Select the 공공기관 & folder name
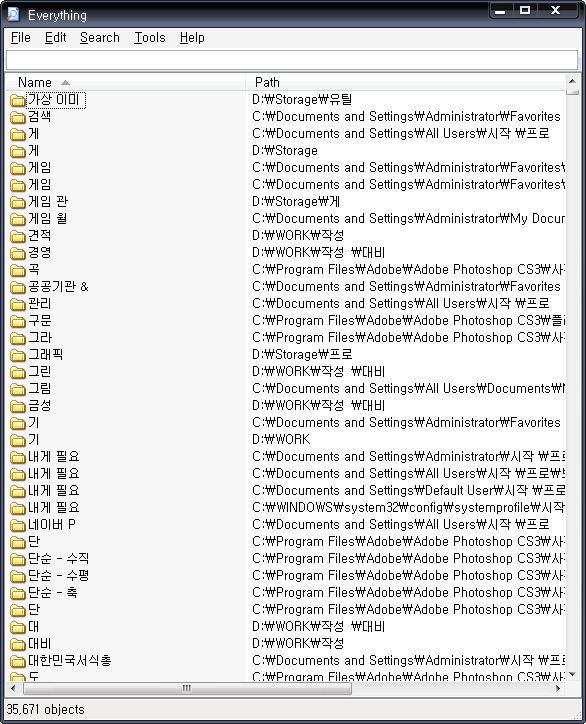The image size is (586, 724). [x=58, y=287]
